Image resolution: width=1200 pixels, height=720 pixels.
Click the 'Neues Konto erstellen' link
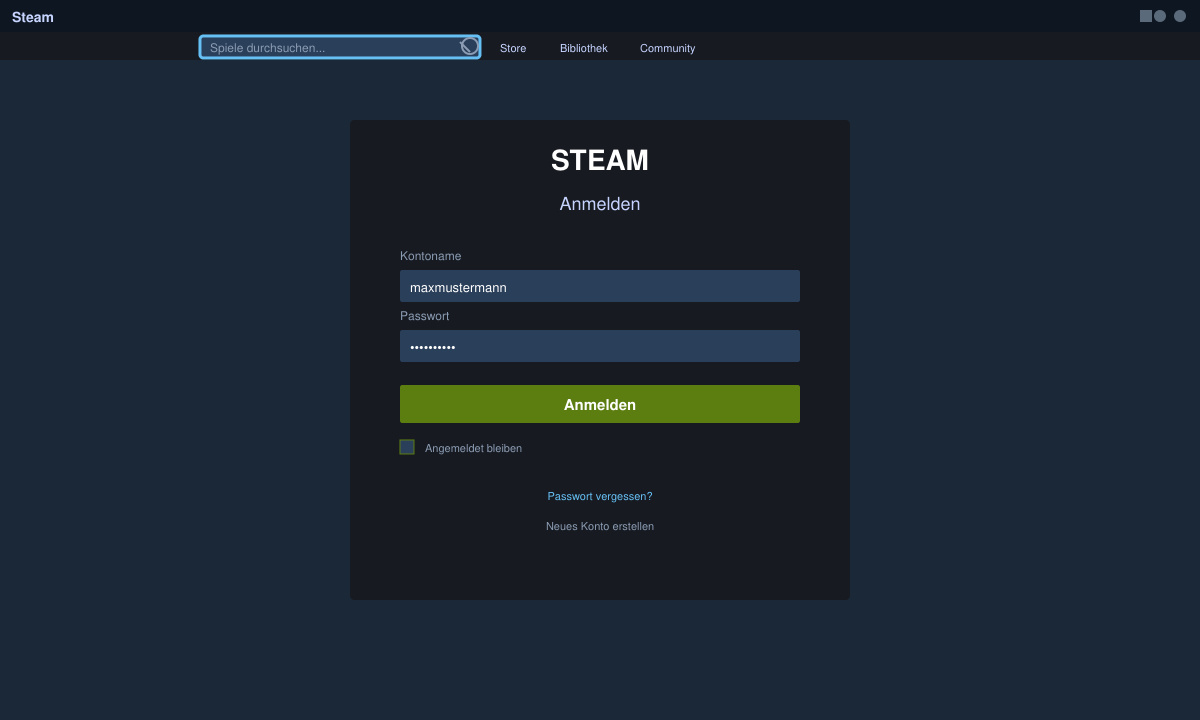600,526
